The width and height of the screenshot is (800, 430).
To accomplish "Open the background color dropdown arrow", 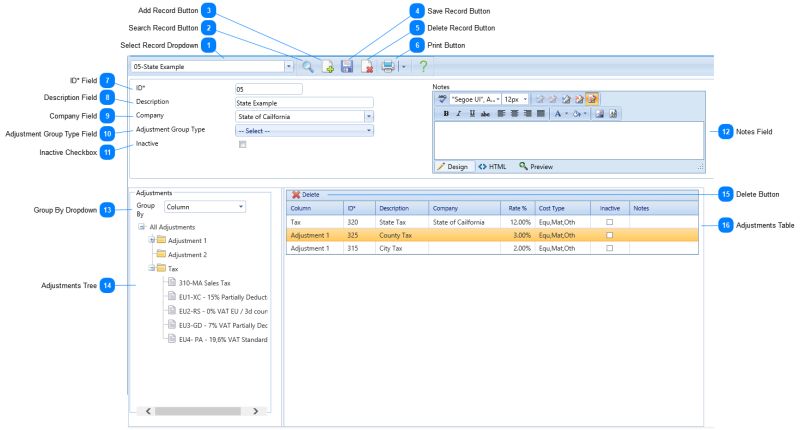I will click(x=585, y=114).
